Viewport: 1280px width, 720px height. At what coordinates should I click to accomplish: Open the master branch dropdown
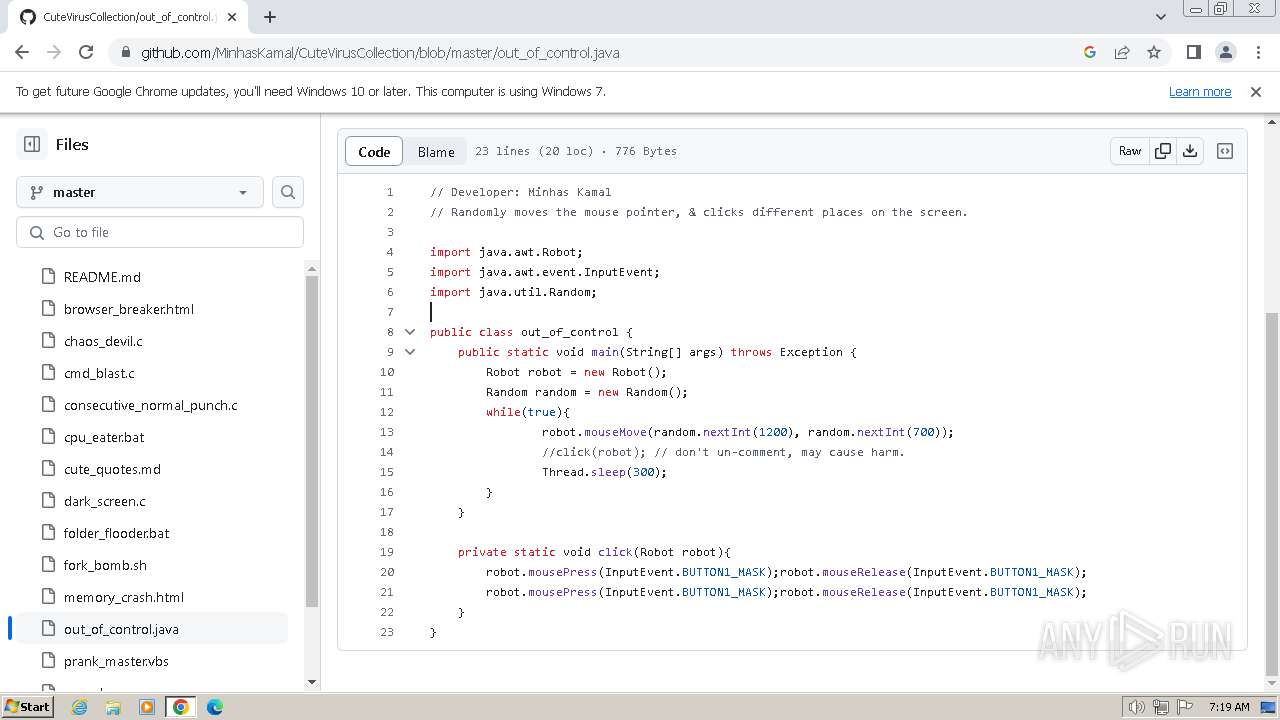tap(140, 192)
